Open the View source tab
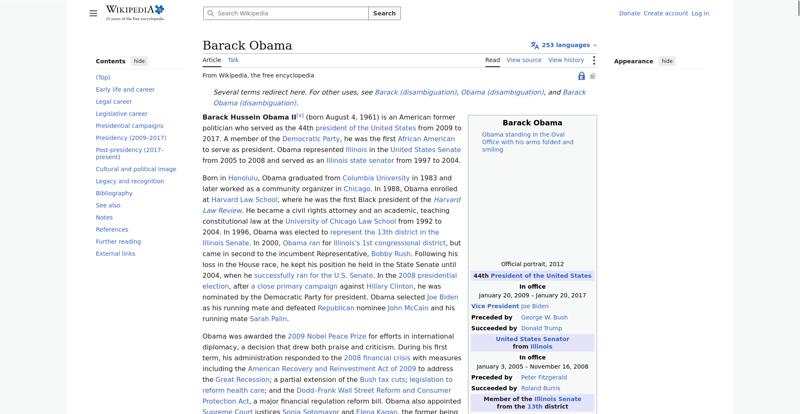This screenshot has height=414, width=800. click(524, 60)
